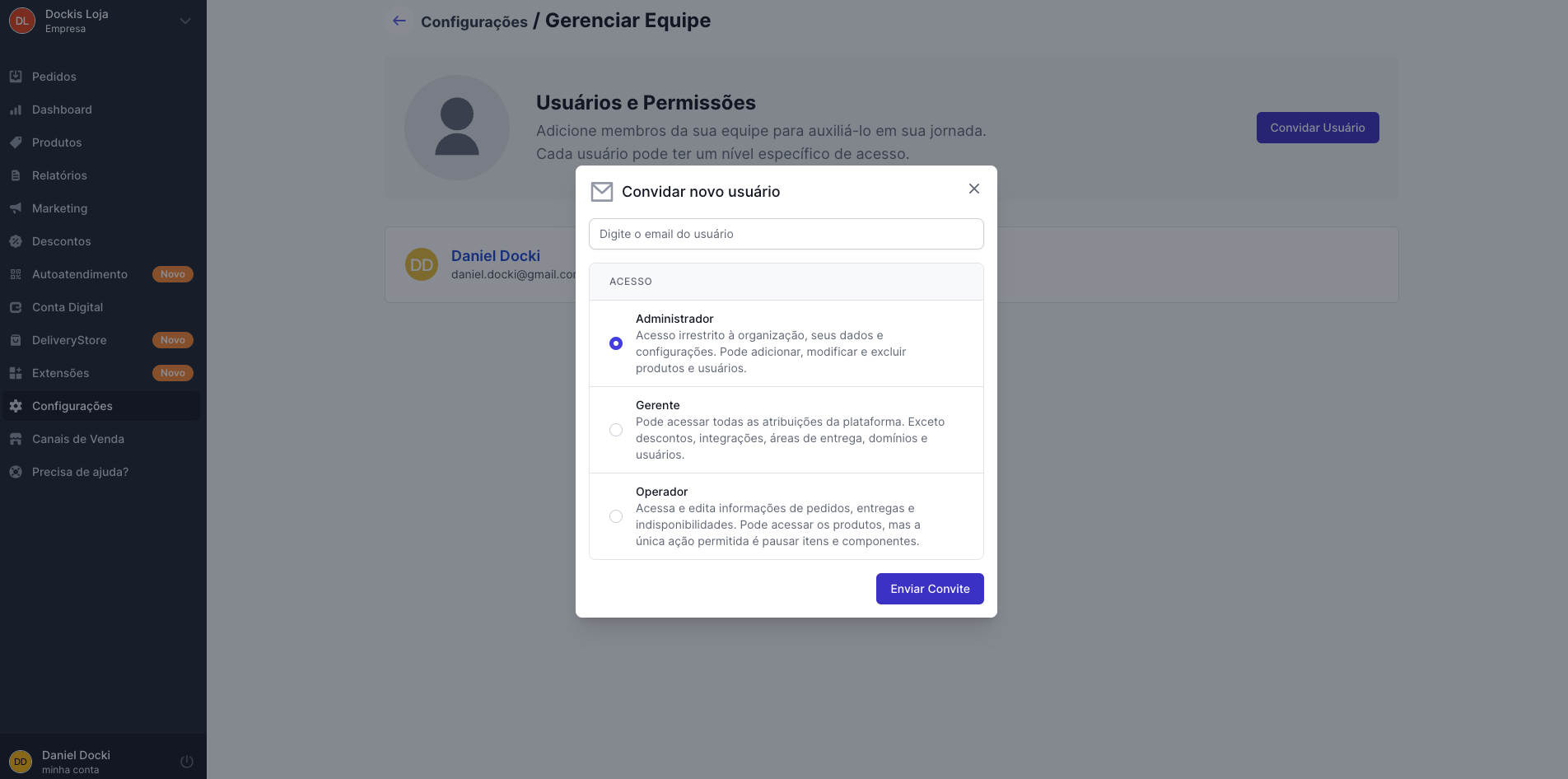Select the Gerente access radio button
Image resolution: width=1568 pixels, height=779 pixels.
click(x=616, y=430)
